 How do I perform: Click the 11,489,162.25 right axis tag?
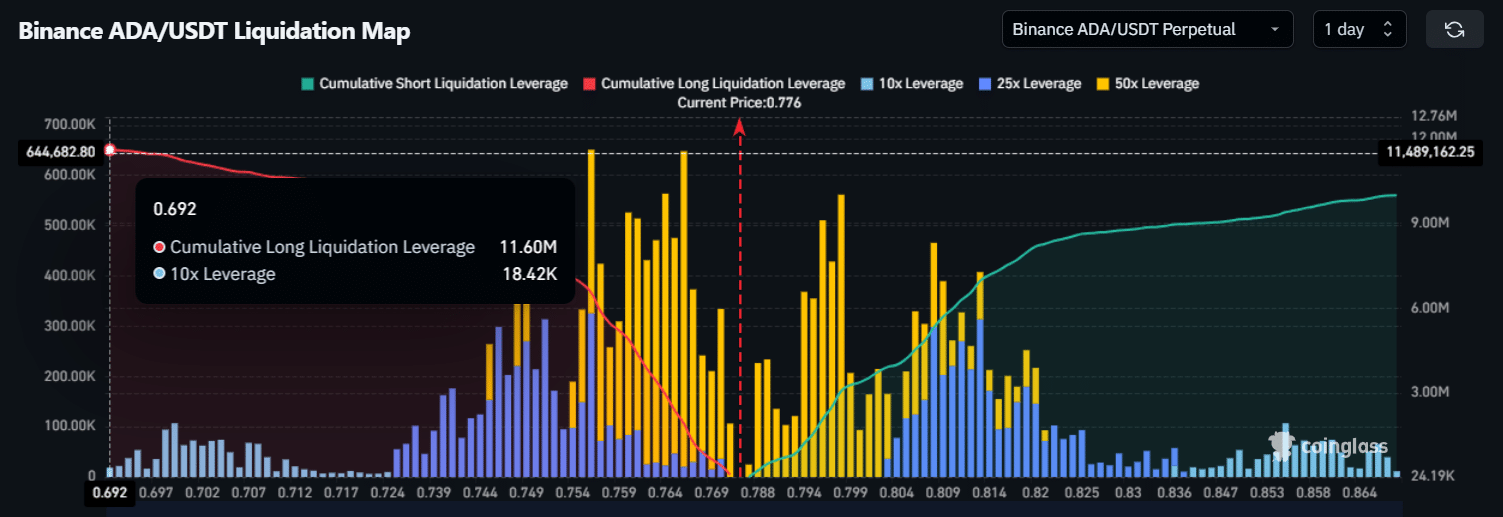[1431, 152]
